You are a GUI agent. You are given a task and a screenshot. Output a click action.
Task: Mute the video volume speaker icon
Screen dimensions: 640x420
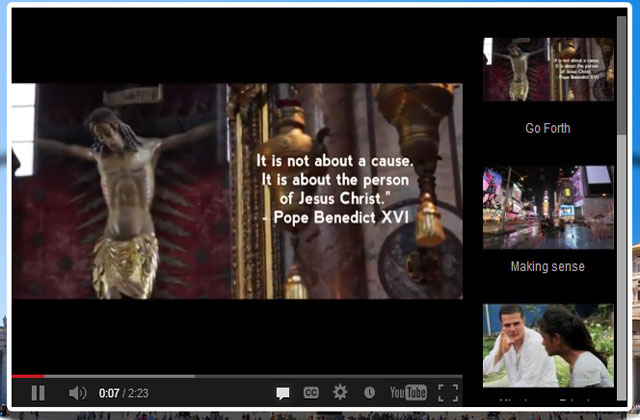77,393
